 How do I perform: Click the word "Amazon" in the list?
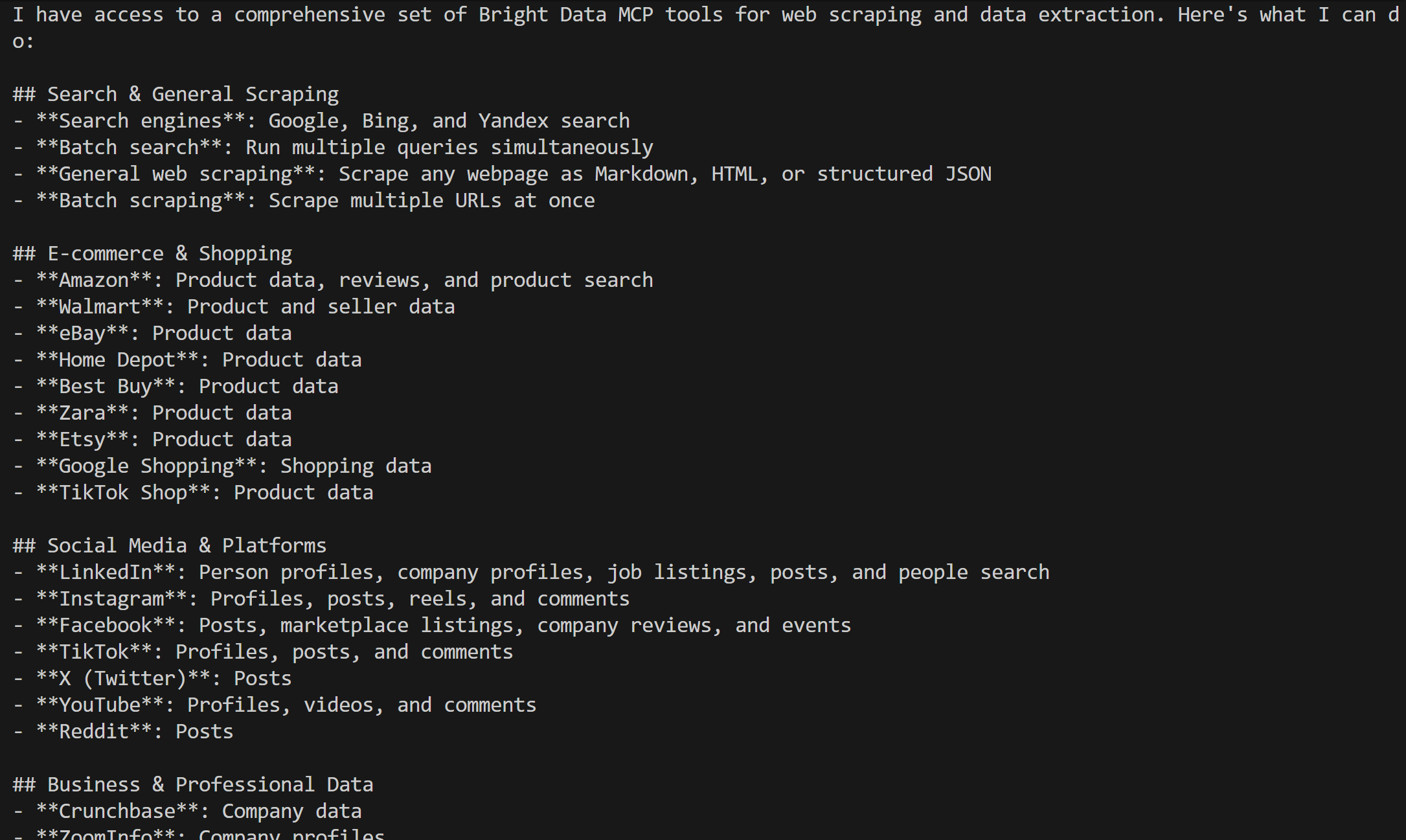tap(94, 280)
